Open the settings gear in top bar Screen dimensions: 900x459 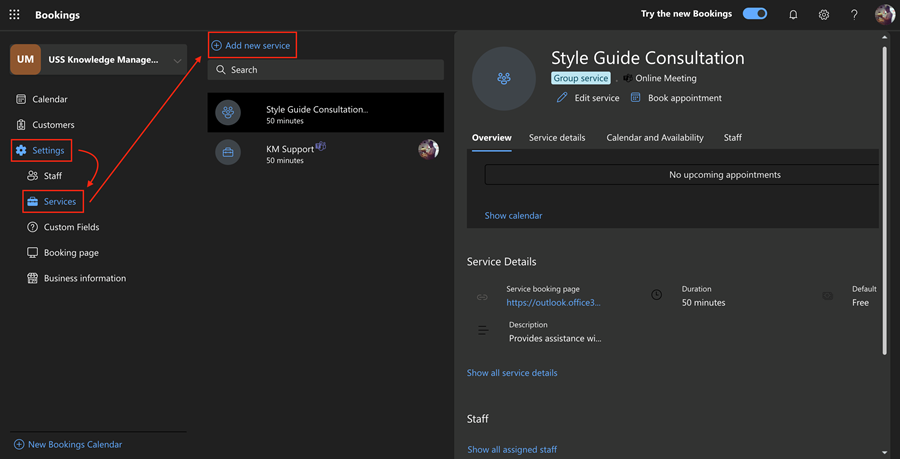(x=824, y=15)
